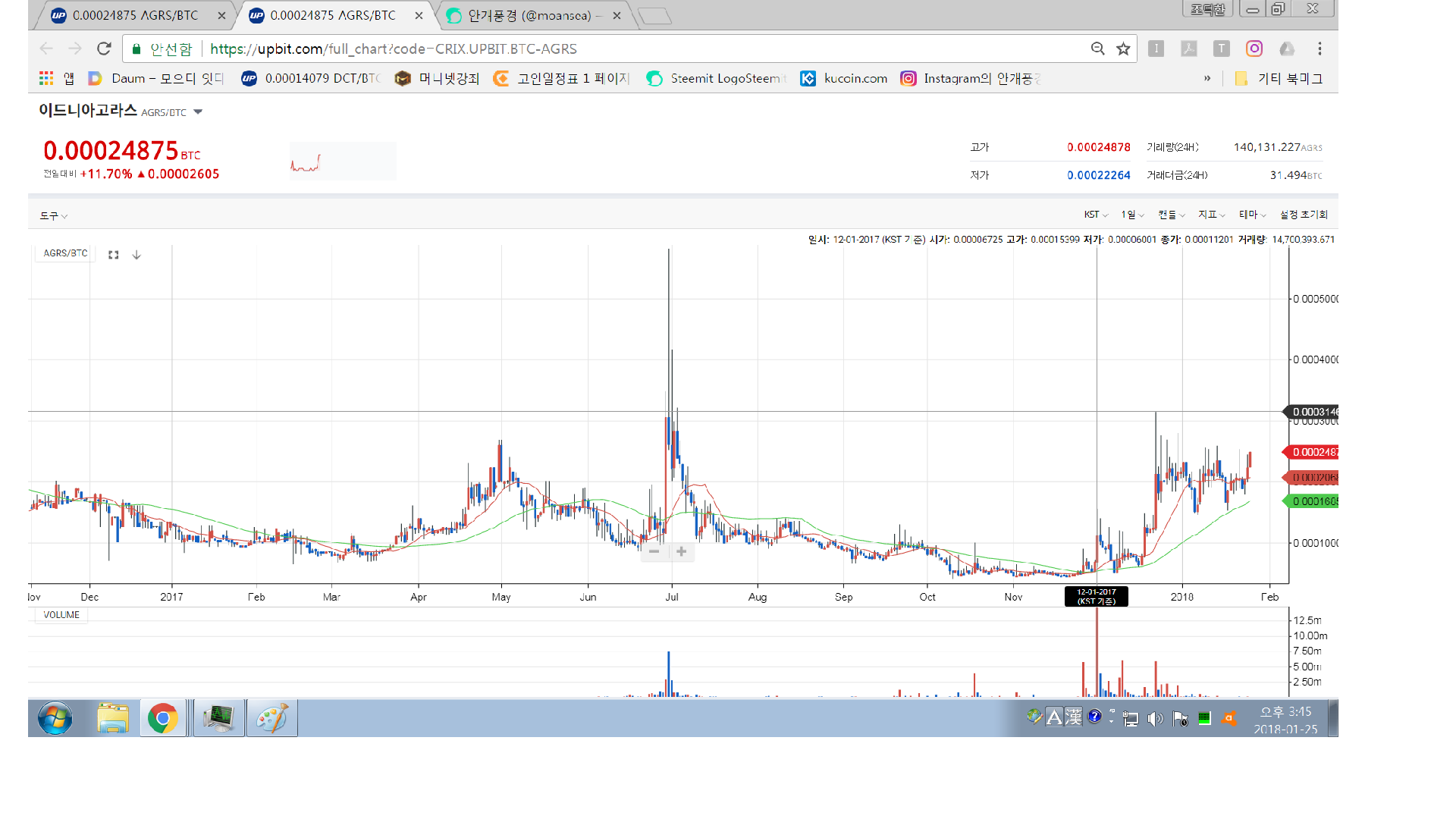This screenshot has height=819, width=1456.
Task: Click the VOLUME pane label
Action: (61, 615)
